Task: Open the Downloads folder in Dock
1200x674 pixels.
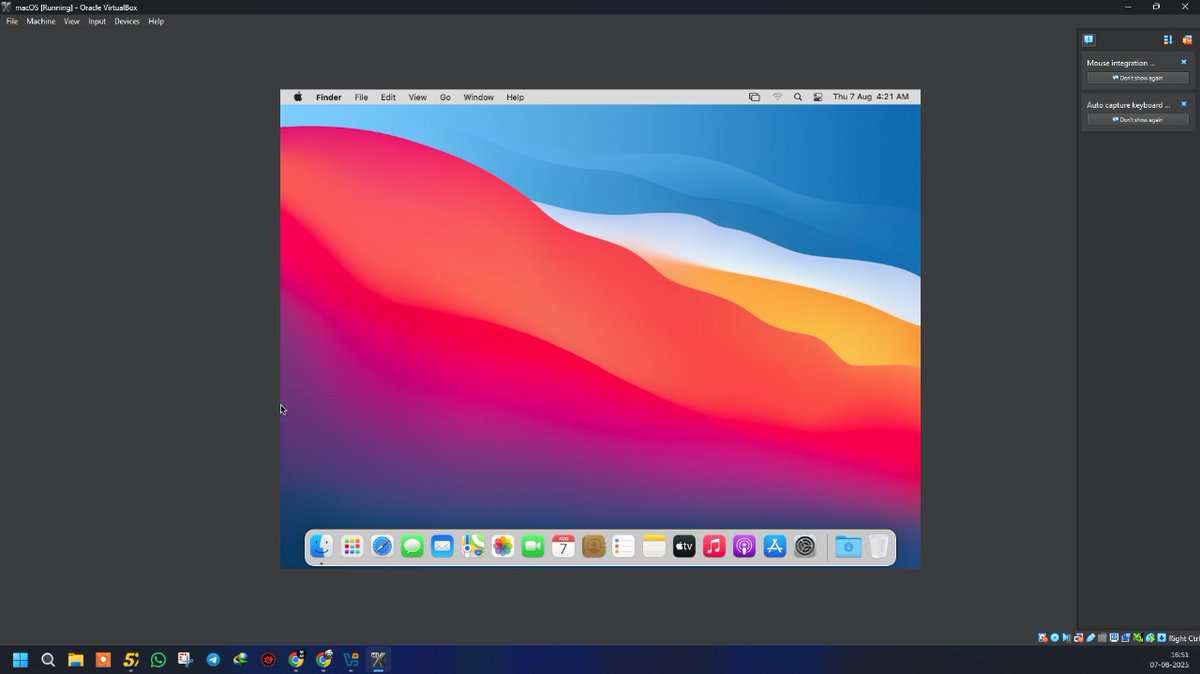Action: pyautogui.click(x=848, y=546)
